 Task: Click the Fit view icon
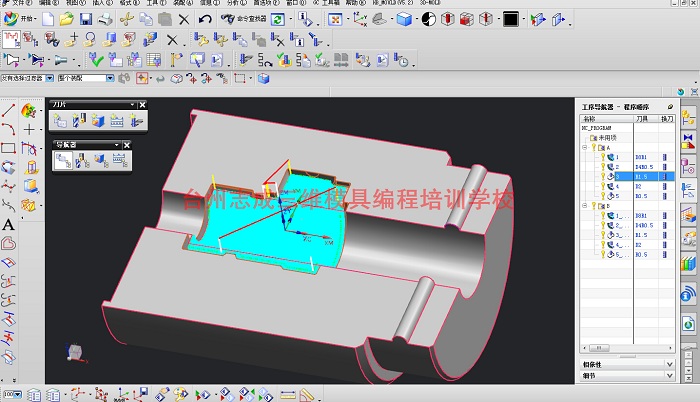point(335,19)
